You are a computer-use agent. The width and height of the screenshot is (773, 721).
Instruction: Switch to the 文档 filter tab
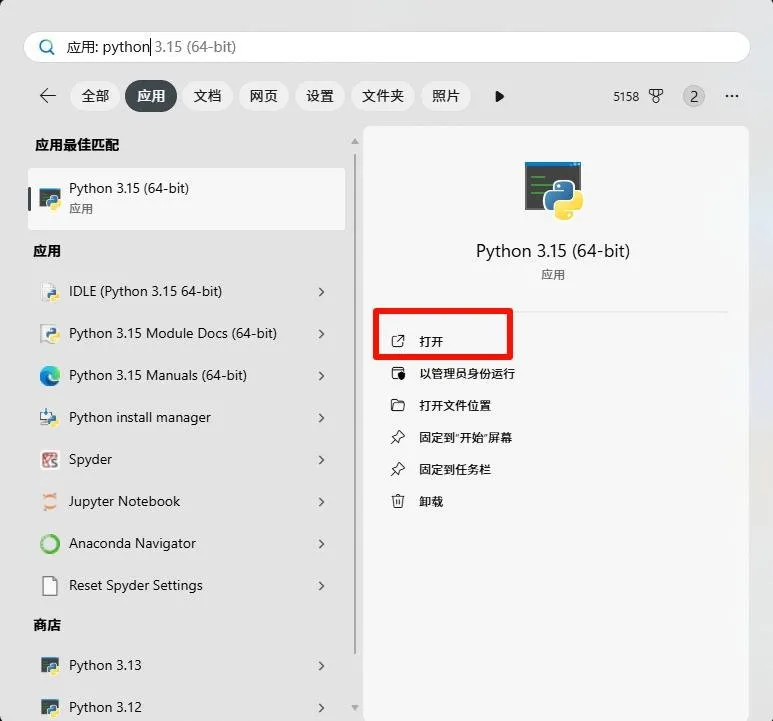point(207,96)
